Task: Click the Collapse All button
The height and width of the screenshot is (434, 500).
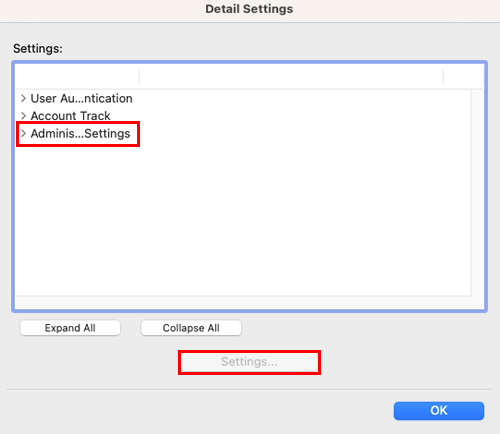Action: click(191, 328)
